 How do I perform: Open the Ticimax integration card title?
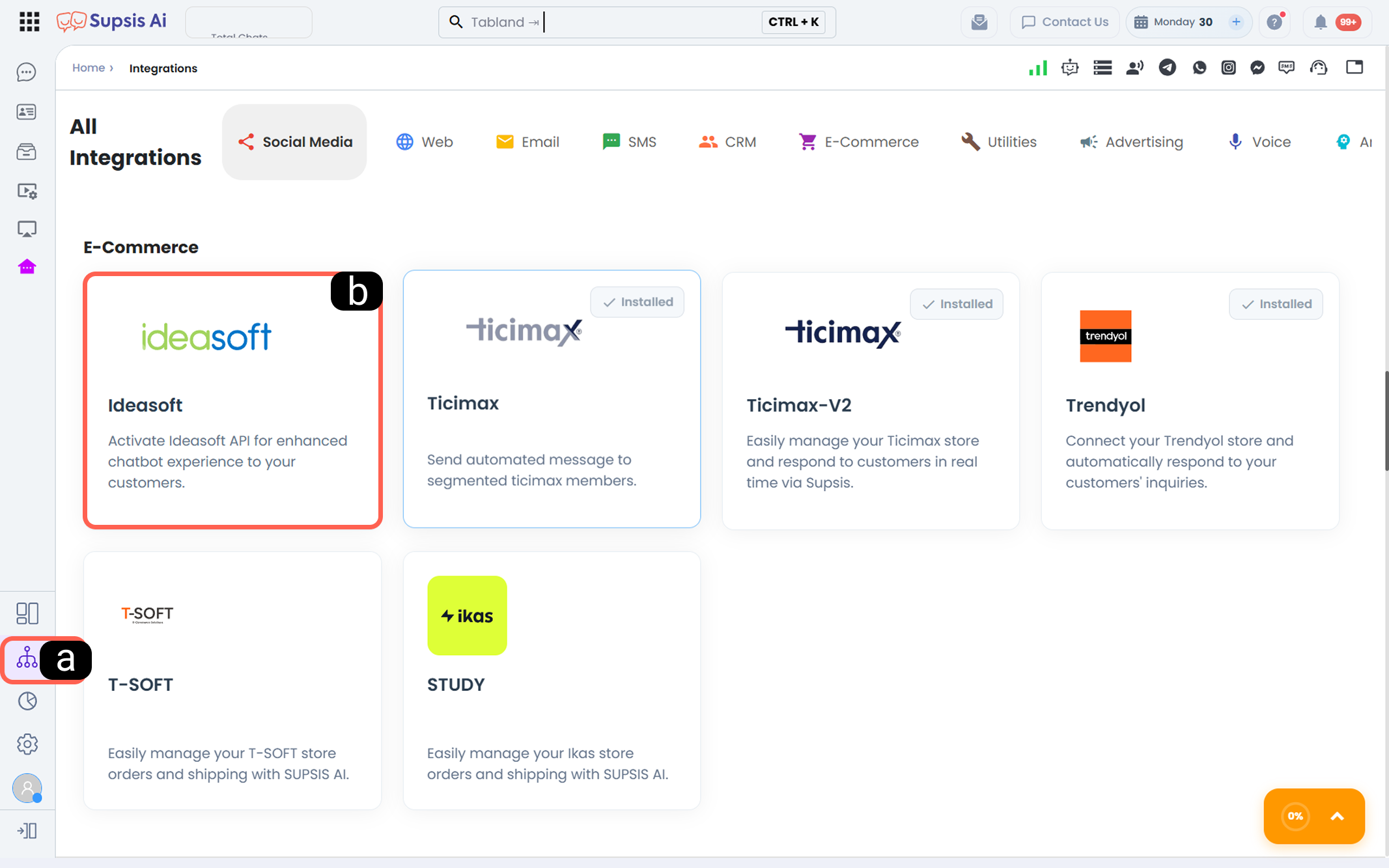click(x=463, y=403)
